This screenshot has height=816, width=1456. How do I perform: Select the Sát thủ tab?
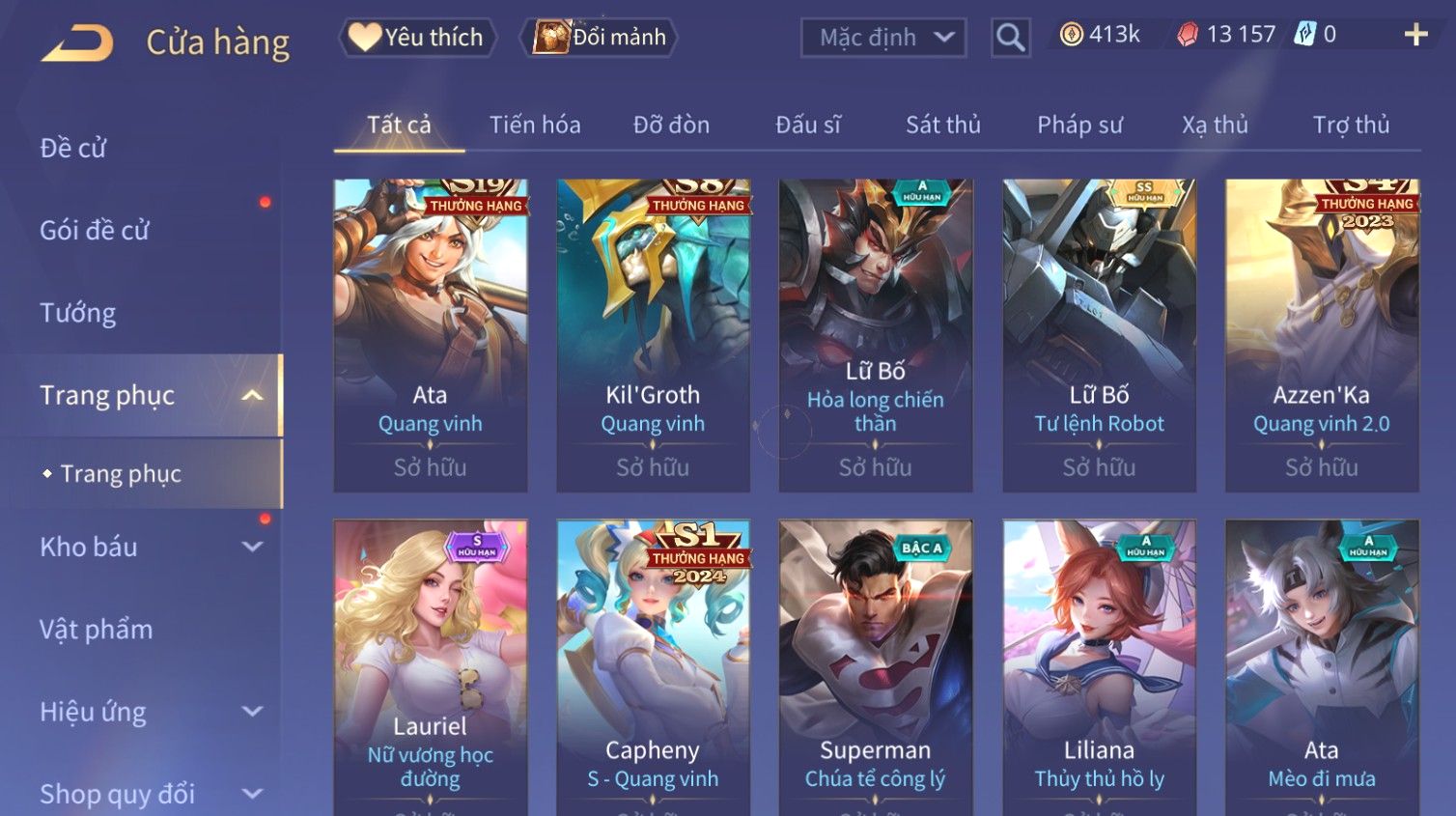pyautogui.click(x=942, y=125)
